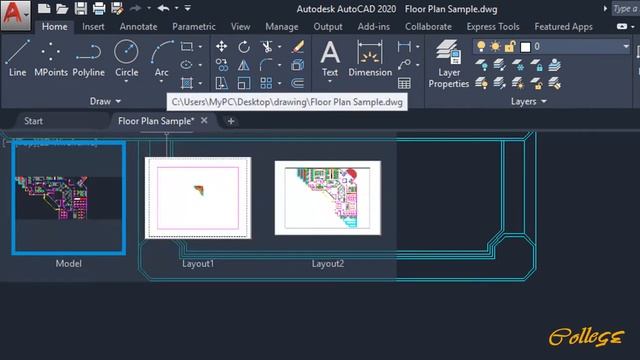The height and width of the screenshot is (360, 640).
Task: Toggle layer on/off lightbulb icon
Action: (x=481, y=47)
